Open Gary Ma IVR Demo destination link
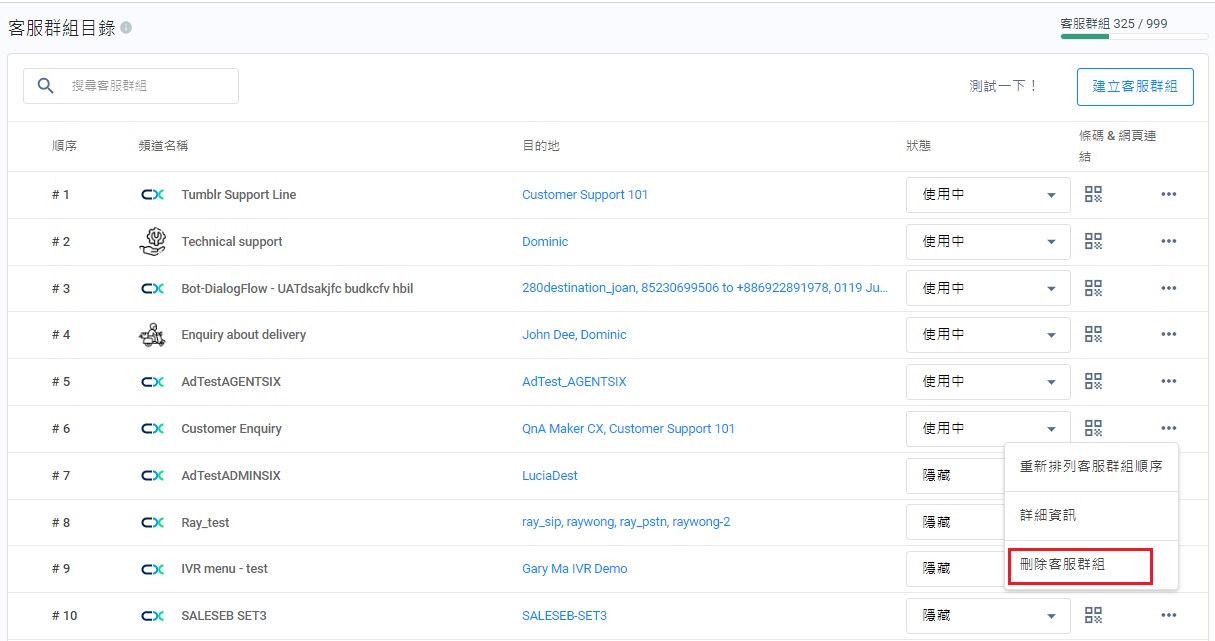The height and width of the screenshot is (641, 1215). 575,568
